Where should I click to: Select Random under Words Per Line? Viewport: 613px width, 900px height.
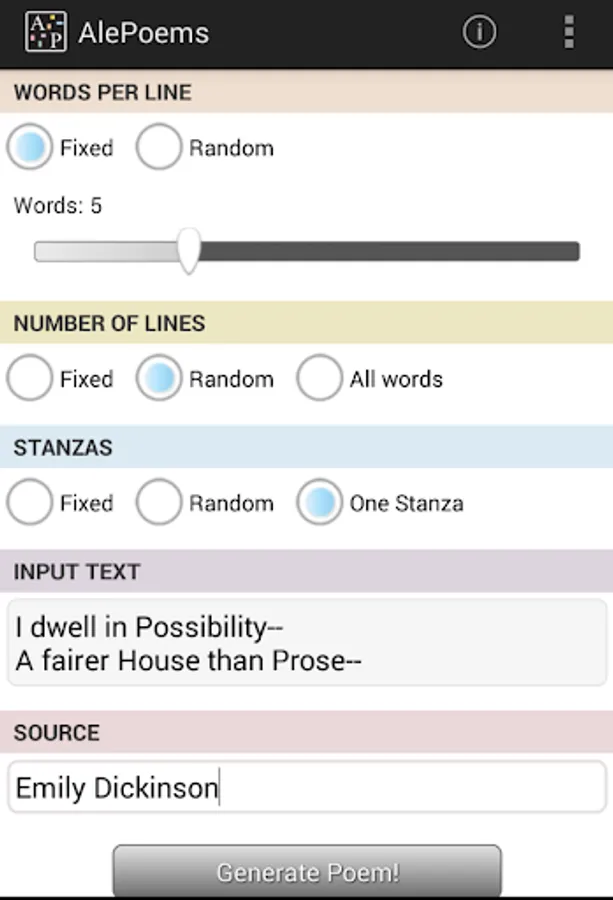[x=160, y=148]
